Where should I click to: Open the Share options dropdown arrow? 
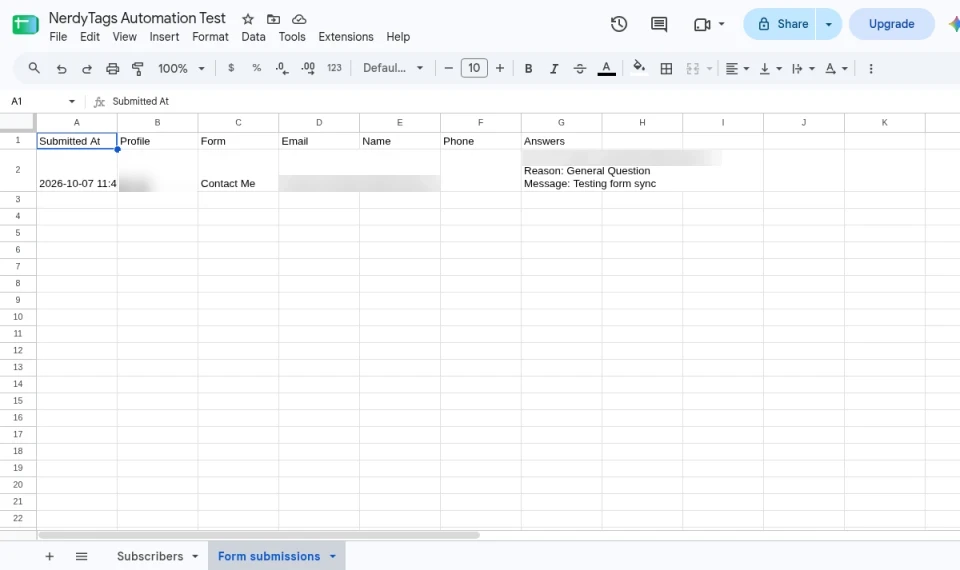[x=828, y=24]
